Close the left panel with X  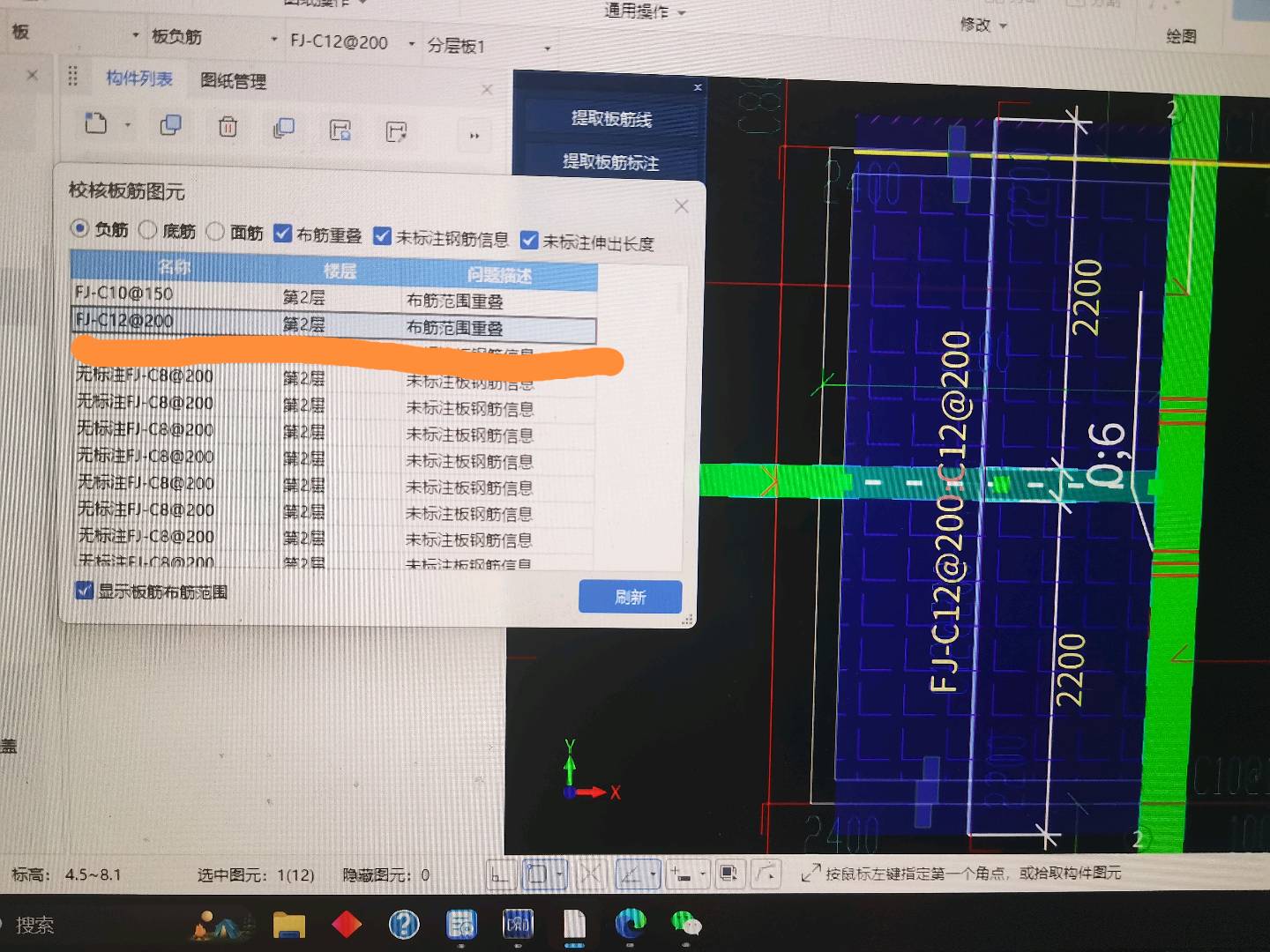point(32,75)
